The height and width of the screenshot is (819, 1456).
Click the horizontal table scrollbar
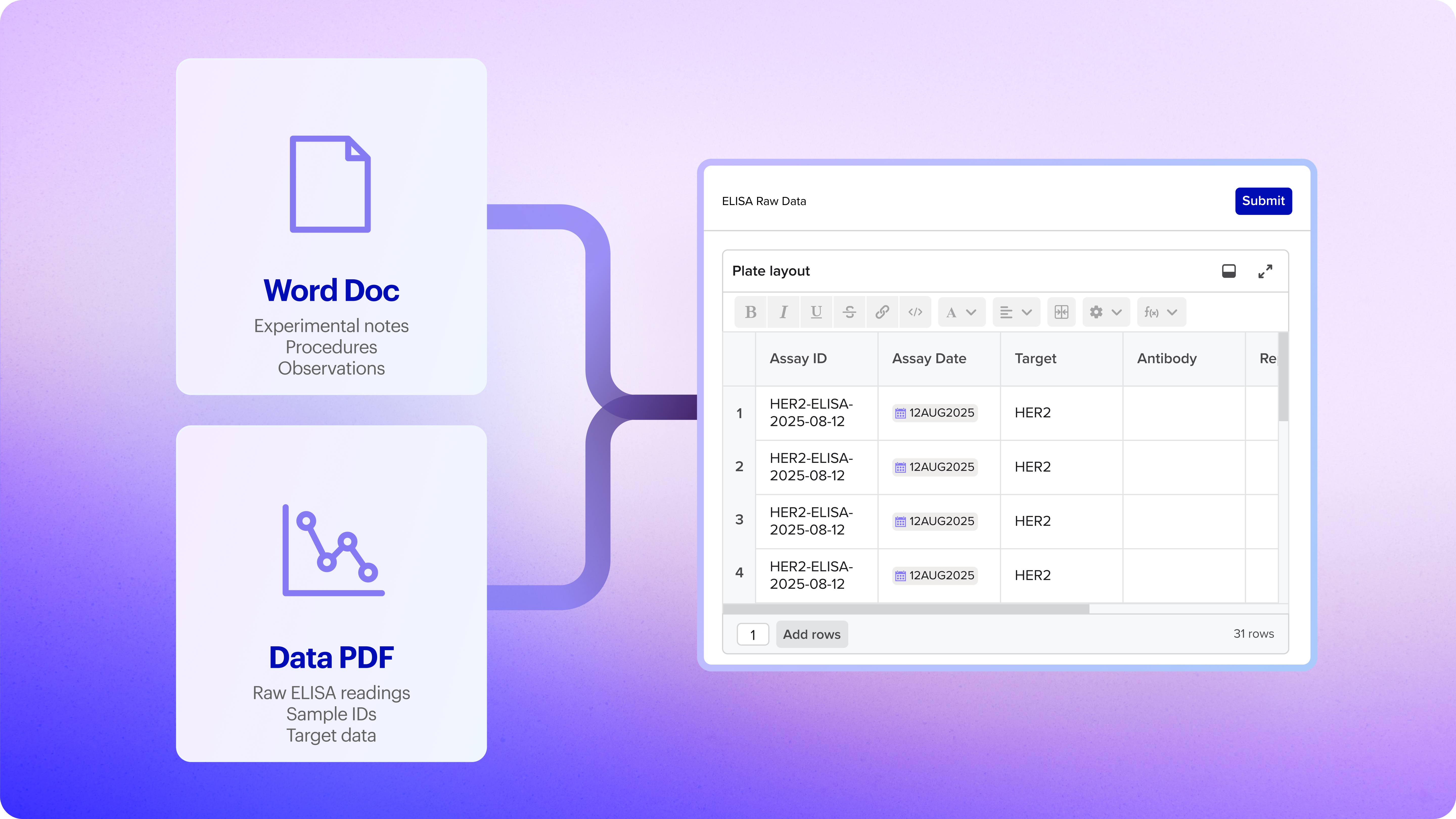click(904, 609)
